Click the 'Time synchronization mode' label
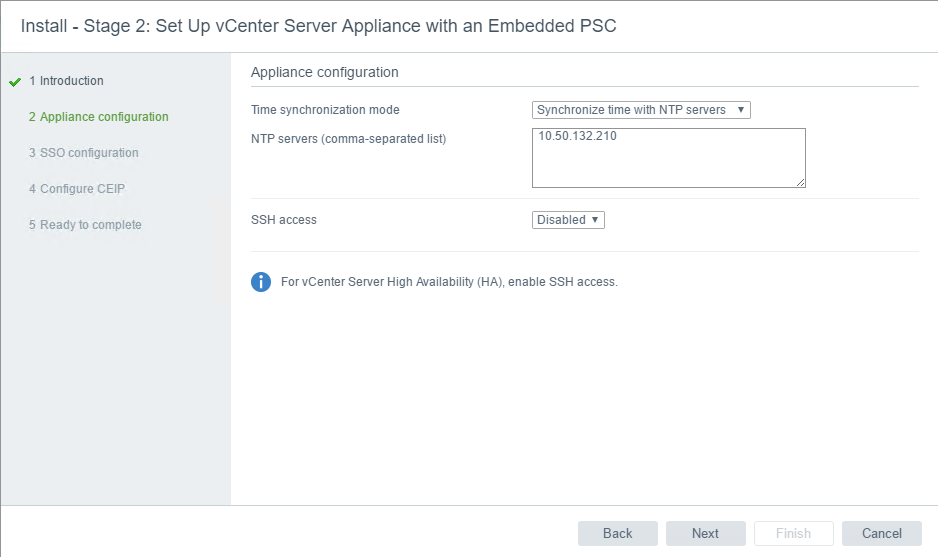The width and height of the screenshot is (938, 557). [325, 110]
